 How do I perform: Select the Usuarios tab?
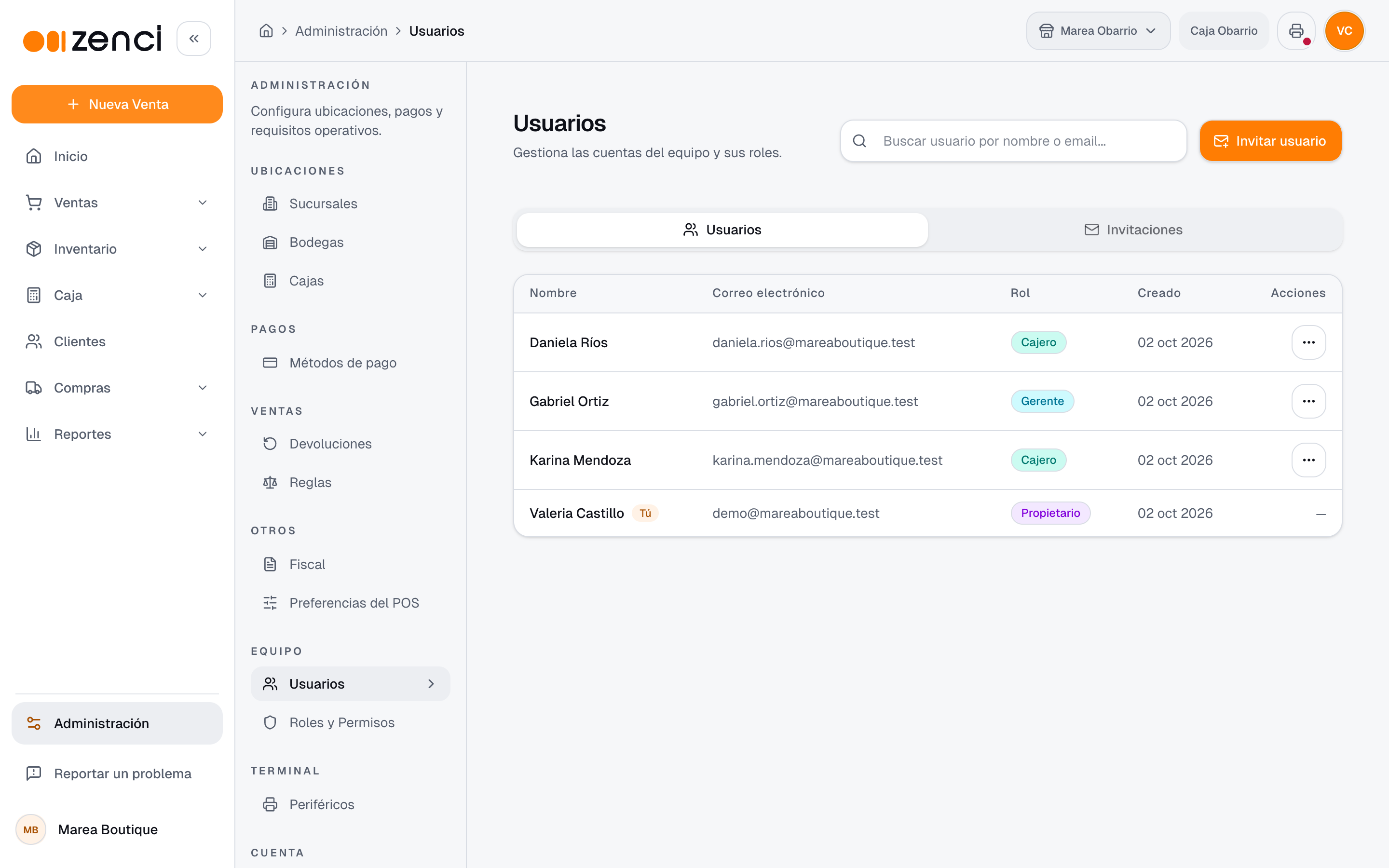click(722, 230)
